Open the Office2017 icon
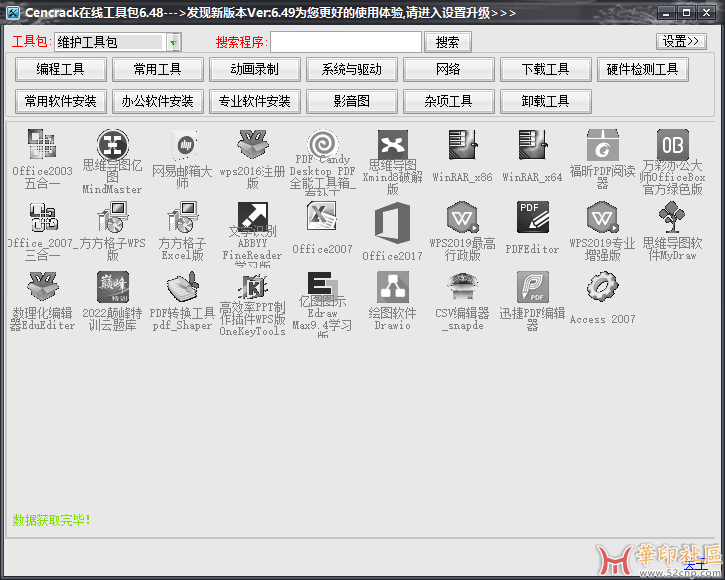The width and height of the screenshot is (725, 580). [393, 223]
